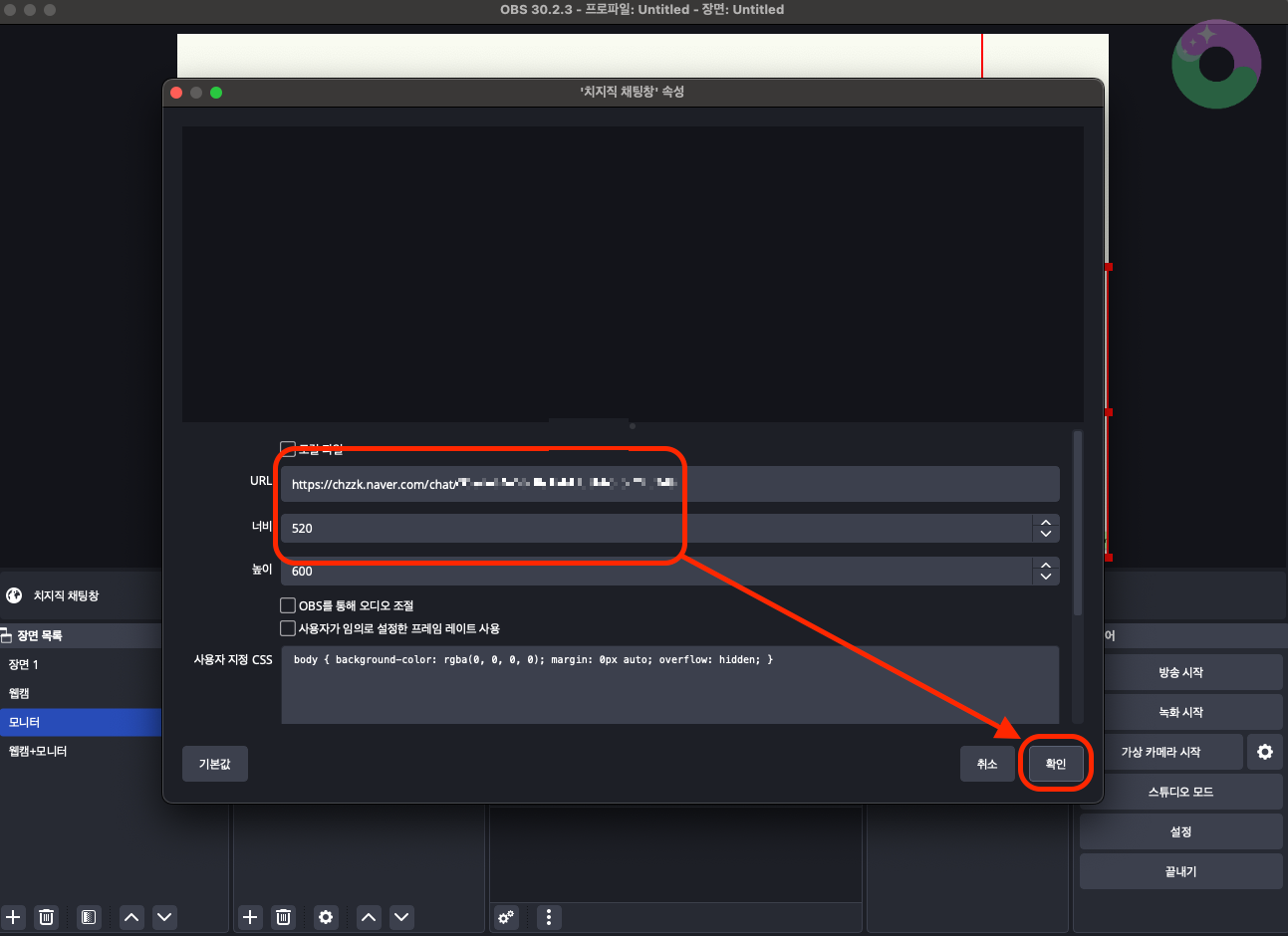1288x936 pixels.
Task: Click 가상 카메라 시작 button
Action: coord(1161,752)
